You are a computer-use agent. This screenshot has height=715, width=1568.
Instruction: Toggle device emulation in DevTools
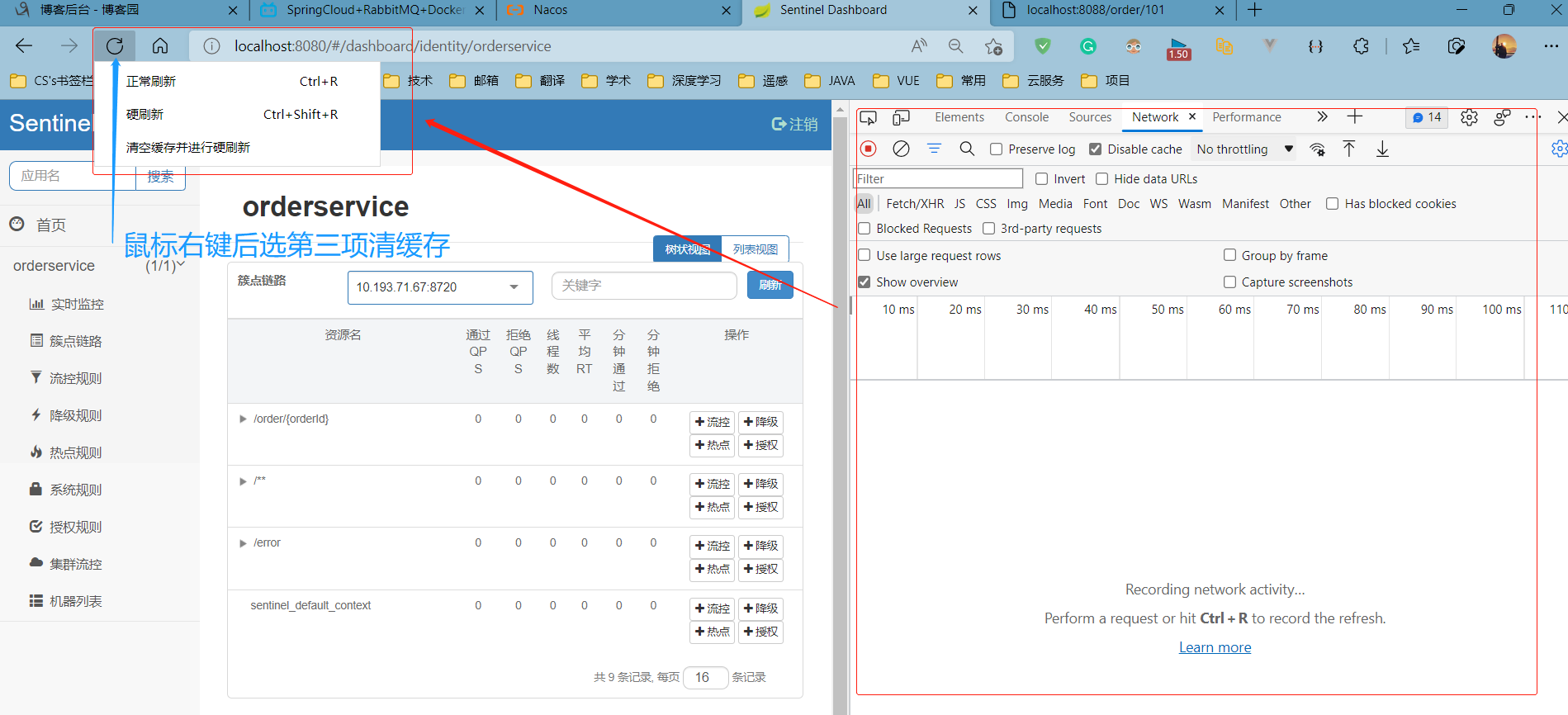pos(901,117)
